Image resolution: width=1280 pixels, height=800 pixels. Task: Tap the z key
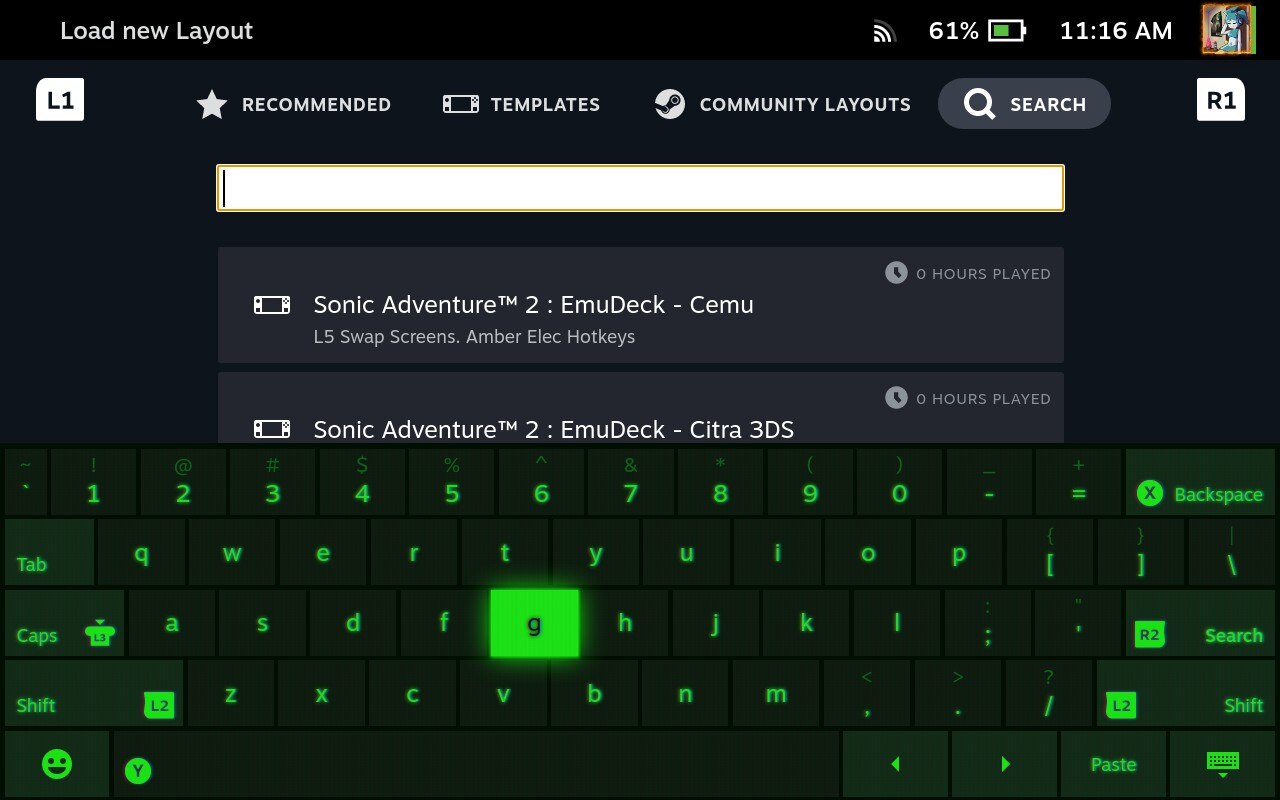coord(231,693)
